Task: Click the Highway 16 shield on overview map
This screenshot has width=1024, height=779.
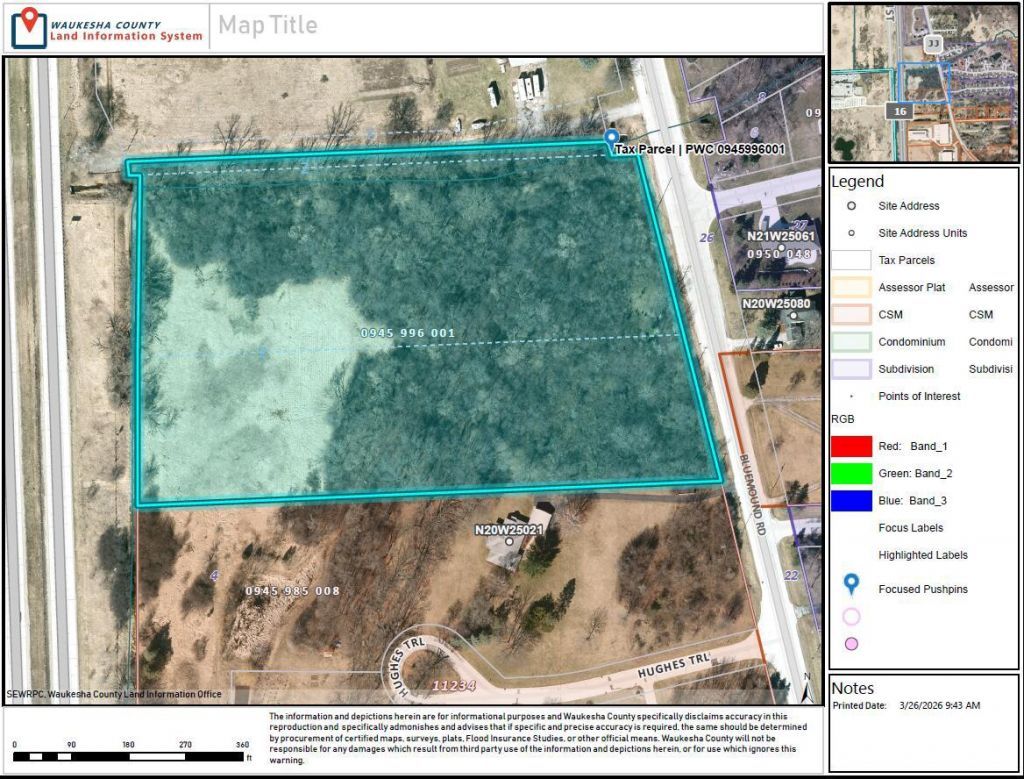Action: click(900, 111)
